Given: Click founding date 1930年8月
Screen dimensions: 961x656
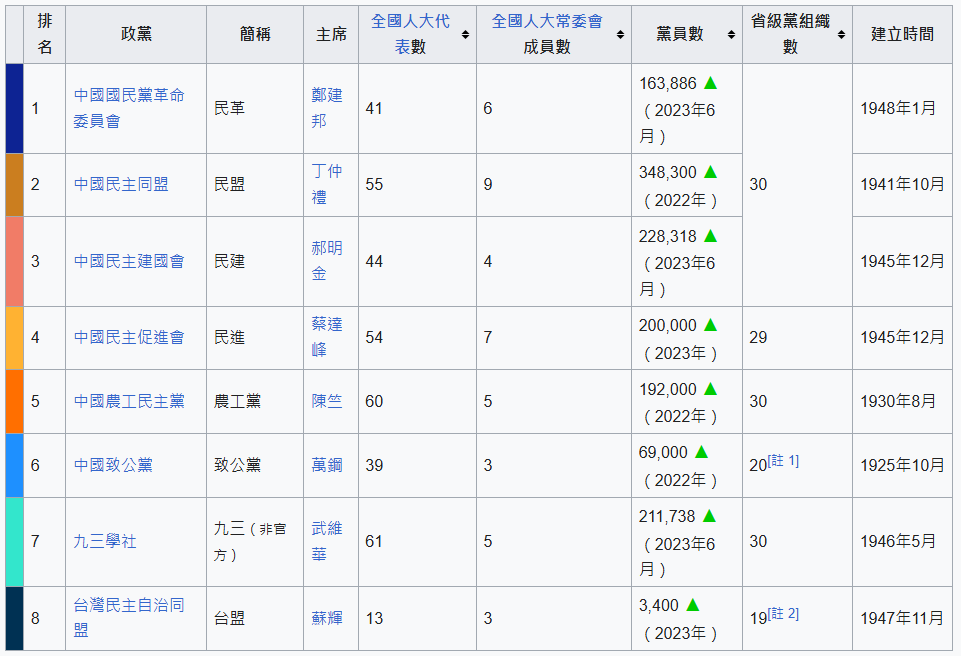Looking at the screenshot, I should tap(898, 401).
